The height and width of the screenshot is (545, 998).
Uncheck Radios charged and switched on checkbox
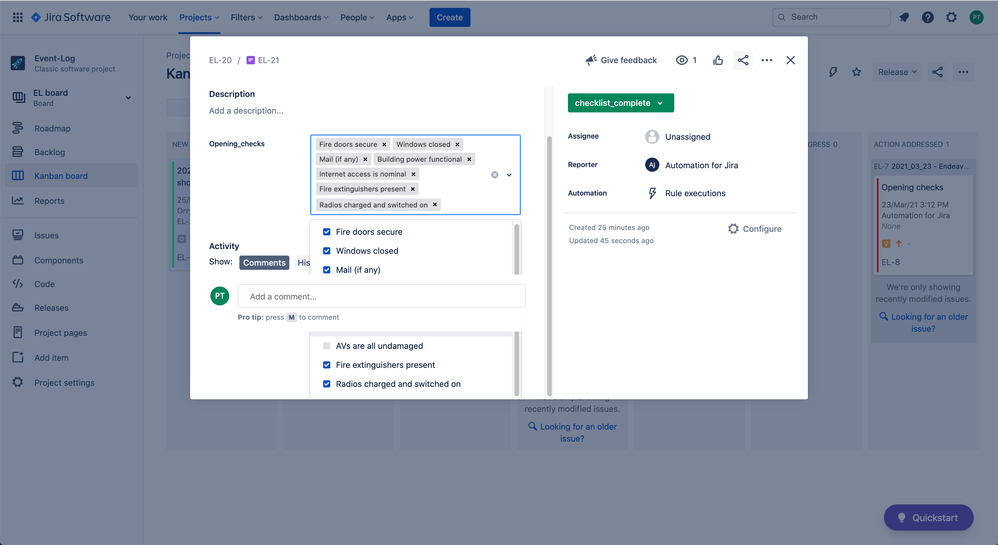(x=327, y=384)
